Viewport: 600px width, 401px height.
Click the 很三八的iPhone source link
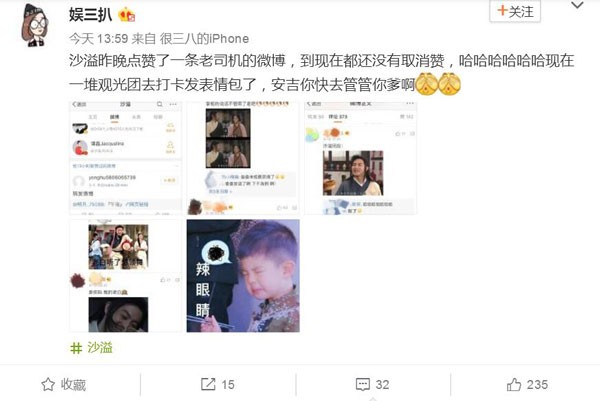pos(204,38)
